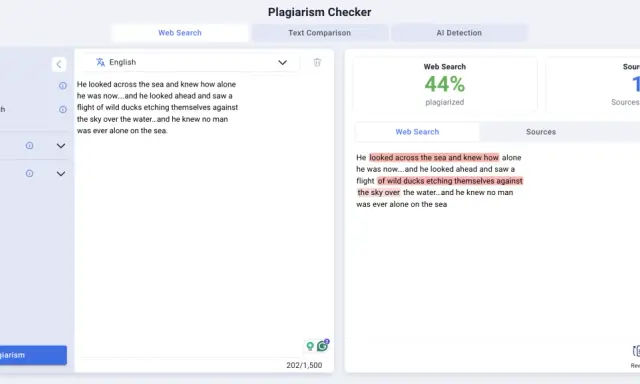Screen dimensions: 640x384
Task: Click the report icon at bottom right
Action: tap(636, 351)
